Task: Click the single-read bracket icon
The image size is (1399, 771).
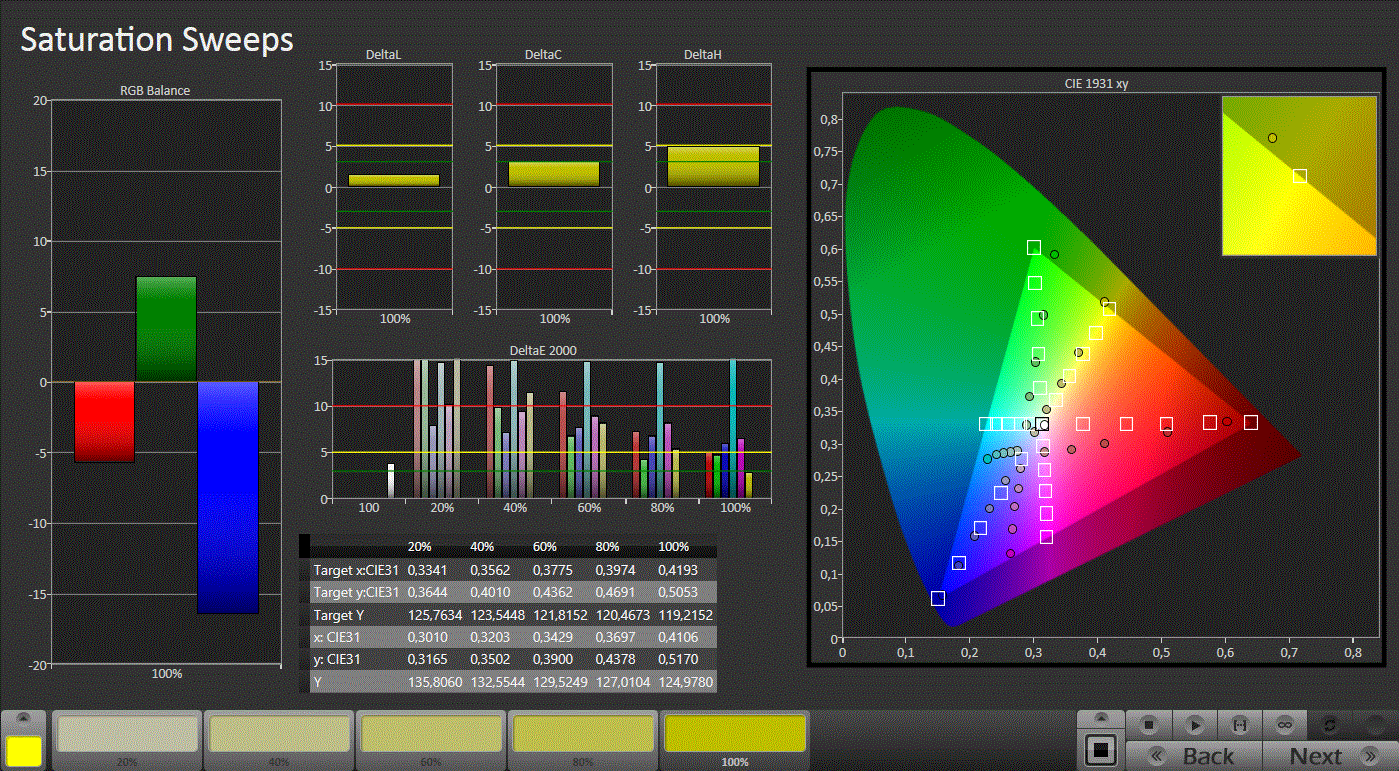Action: tap(1240, 724)
